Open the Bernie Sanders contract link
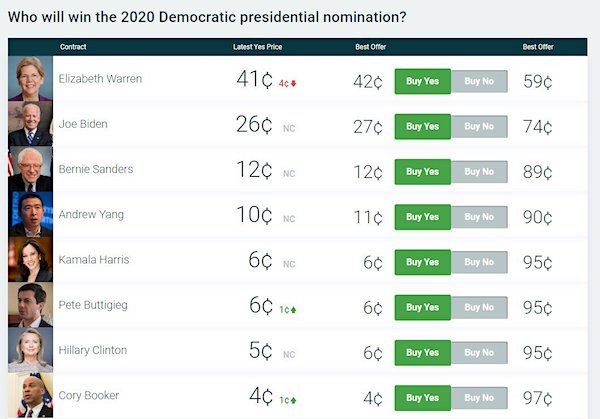The image size is (600, 419). tap(96, 169)
